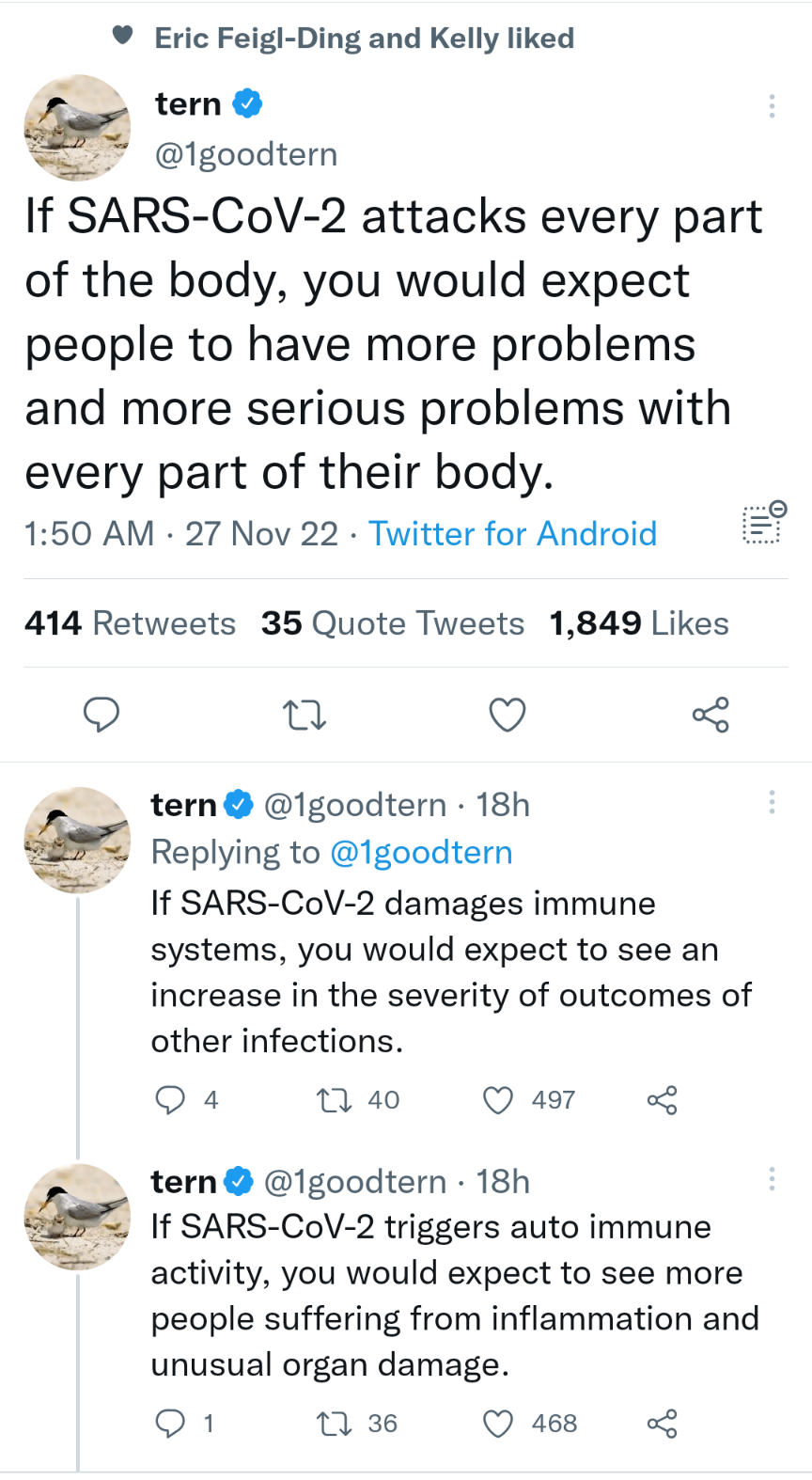812x1480 pixels.
Task: Open the Twitter for Android link
Action: [512, 533]
